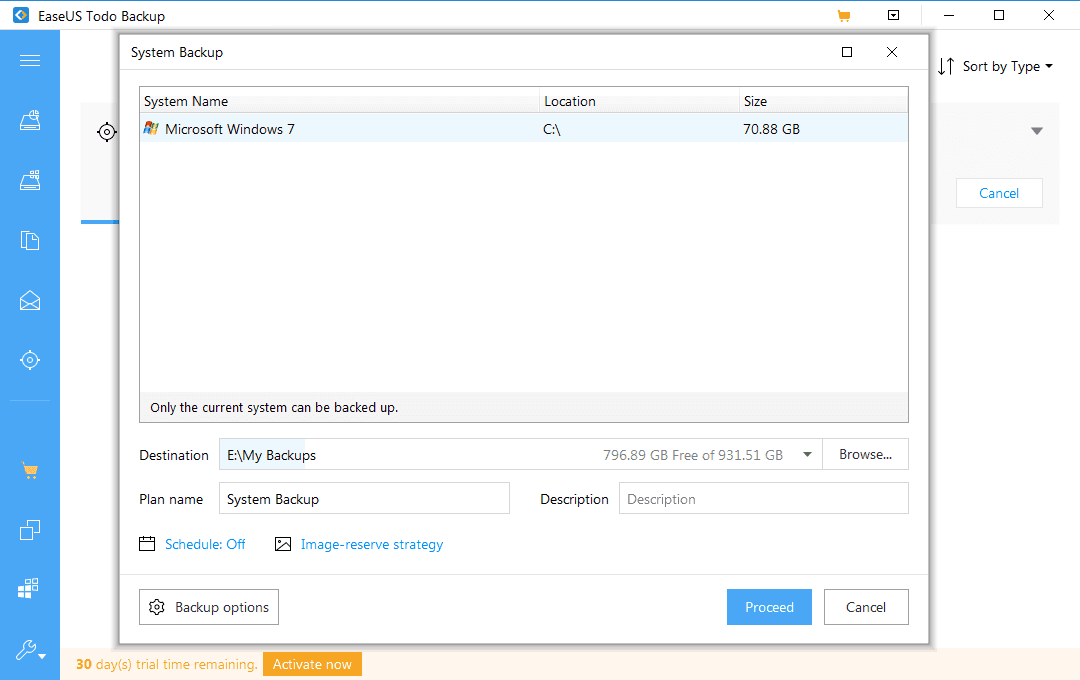This screenshot has height=680, width=1080.
Task: Click the File Backup sidebar icon
Action: click(x=30, y=240)
